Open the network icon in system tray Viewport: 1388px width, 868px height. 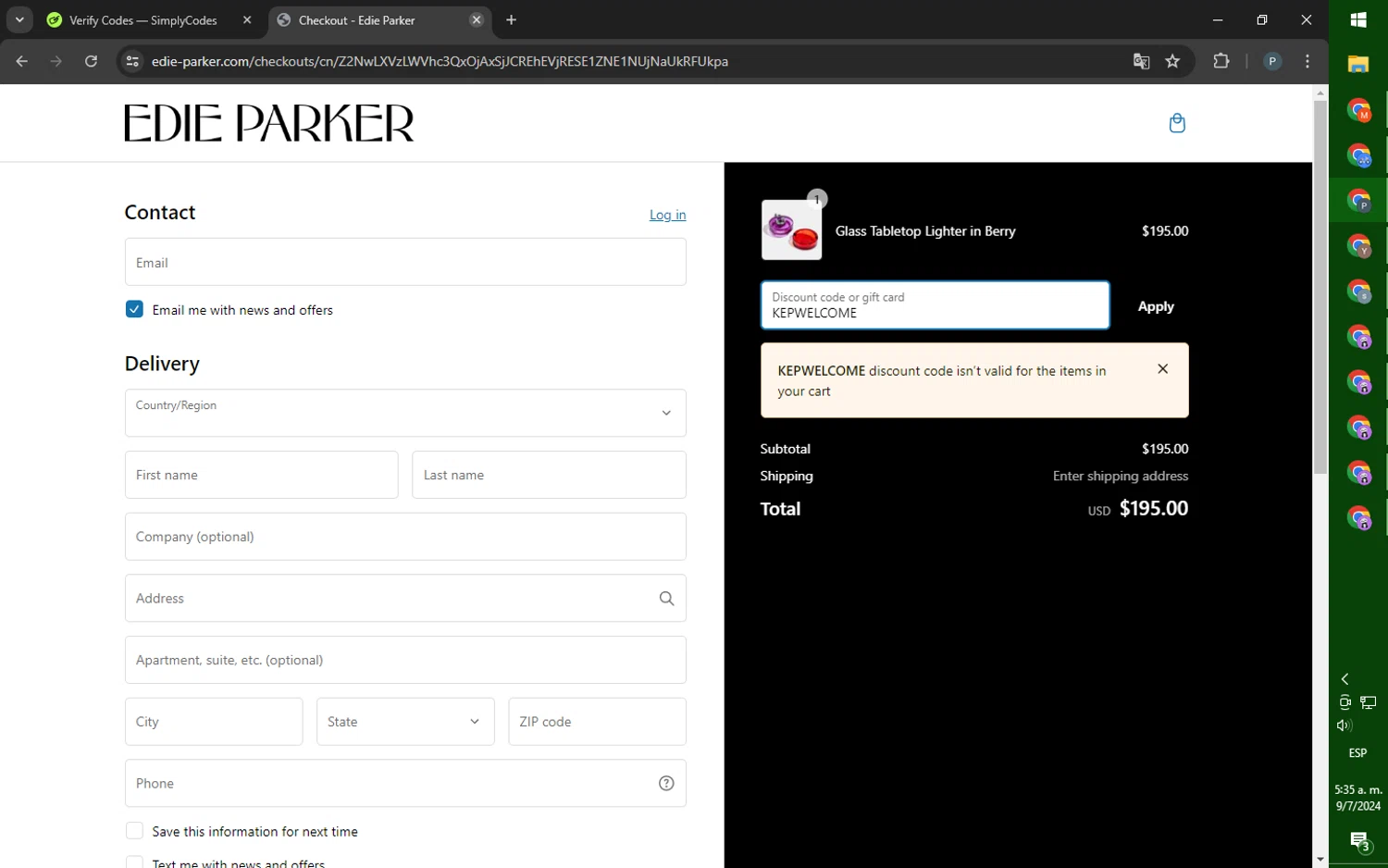pos(1369,702)
